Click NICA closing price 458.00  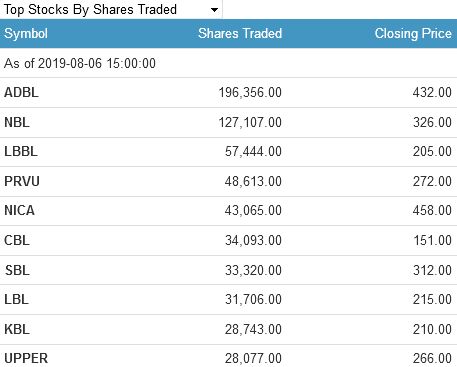pos(432,211)
